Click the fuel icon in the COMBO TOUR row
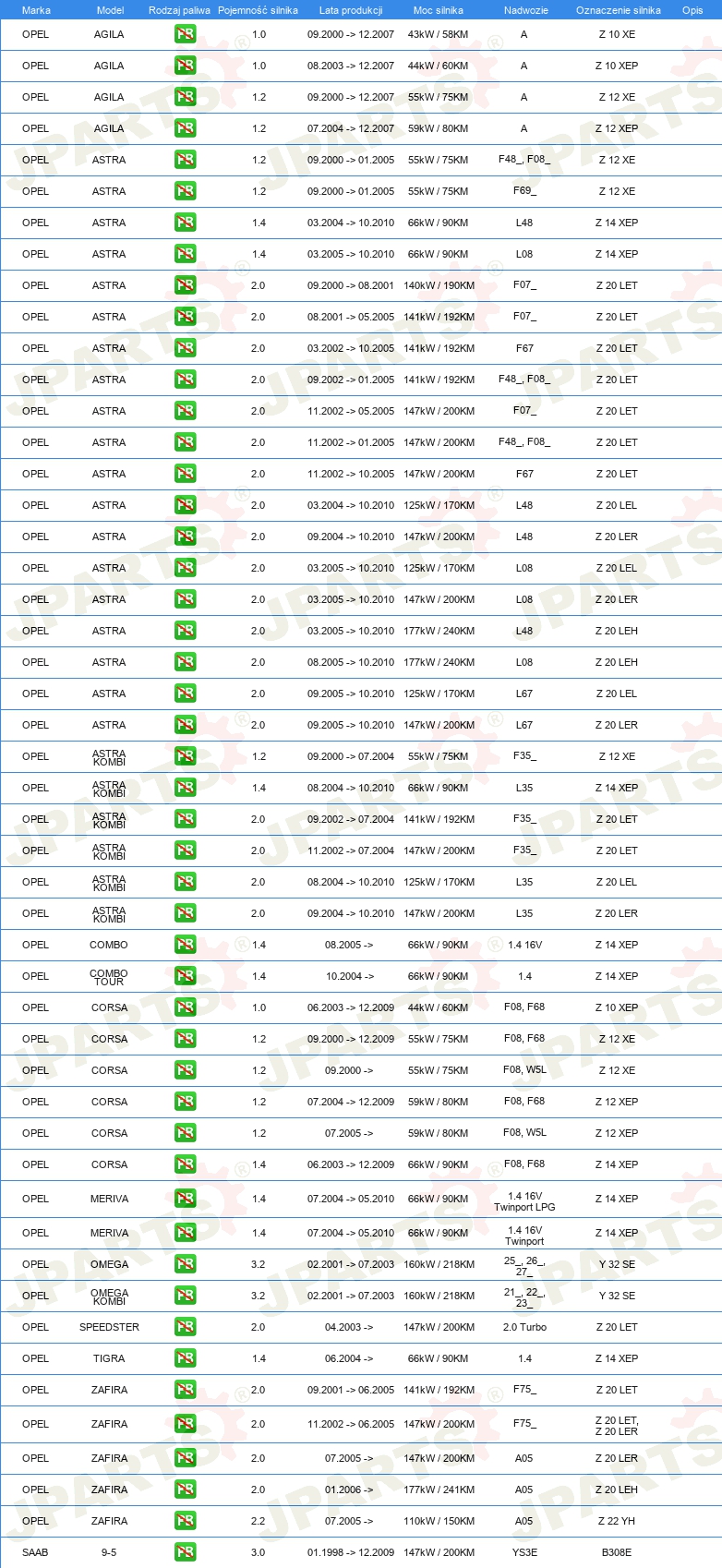Image resolution: width=722 pixels, height=1568 pixels. pyautogui.click(x=185, y=976)
